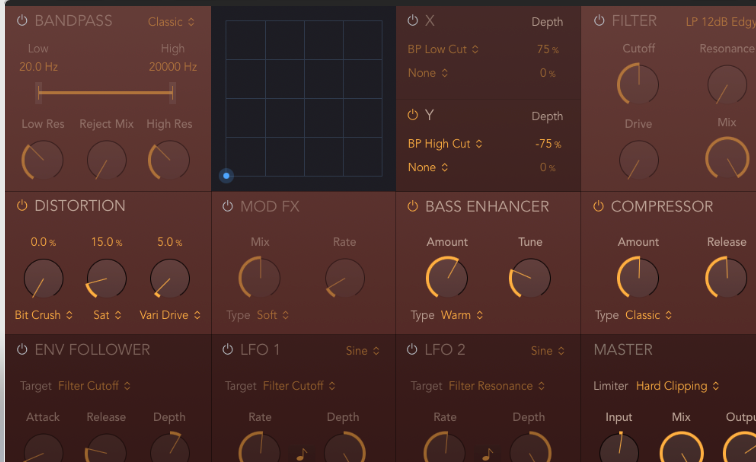Click the LFO 1 power icon
Image resolution: width=756 pixels, height=462 pixels.
[x=227, y=350]
